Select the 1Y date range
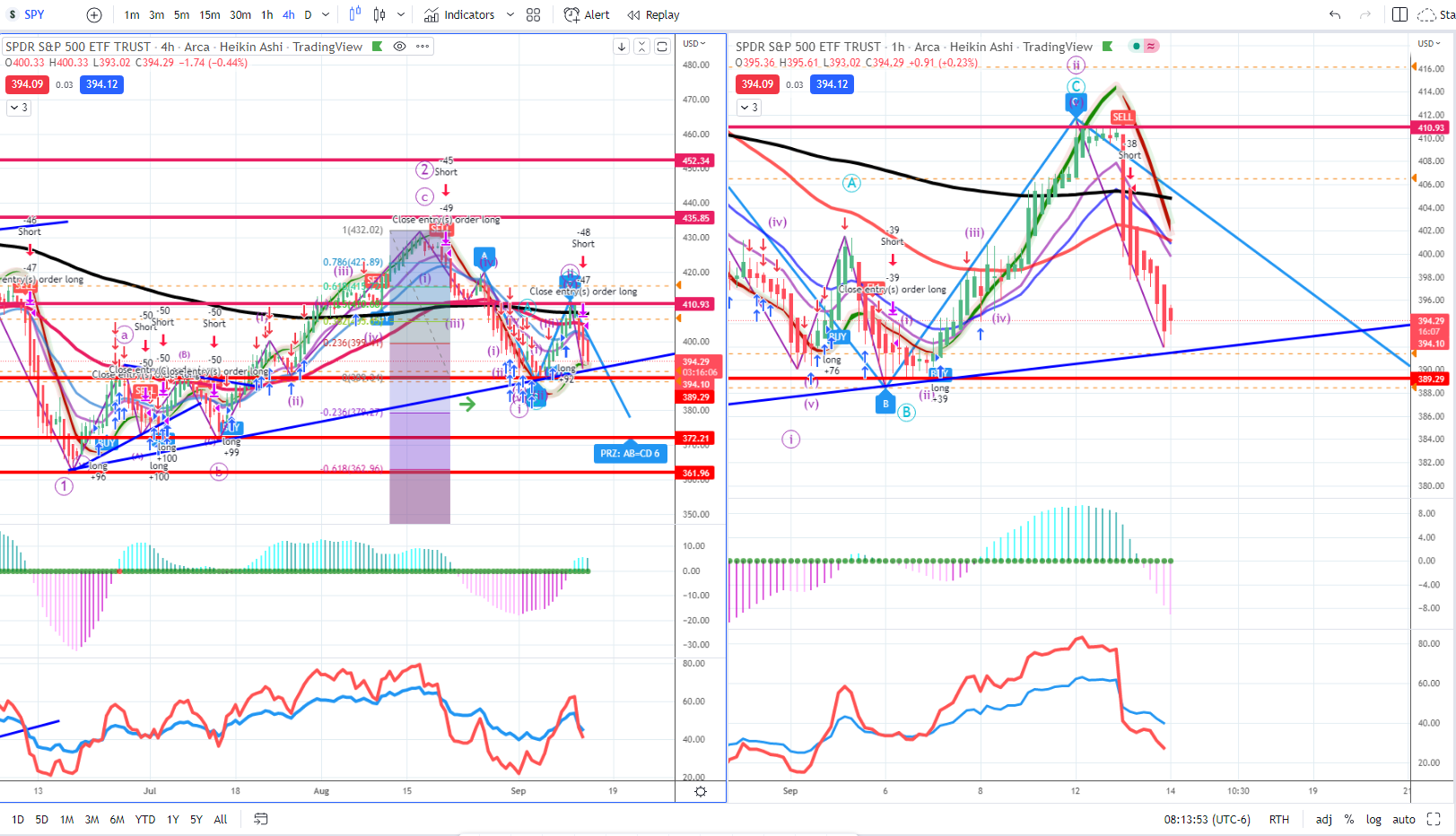 [173, 819]
